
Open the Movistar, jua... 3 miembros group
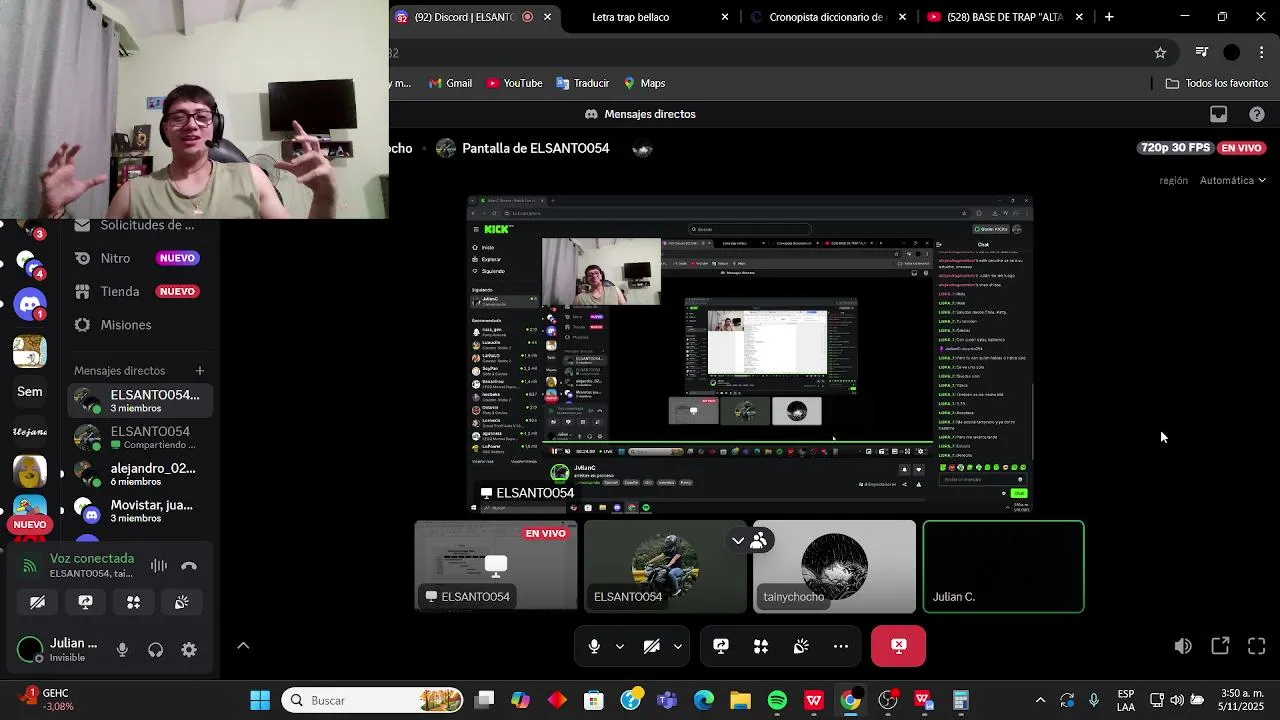tap(140, 511)
